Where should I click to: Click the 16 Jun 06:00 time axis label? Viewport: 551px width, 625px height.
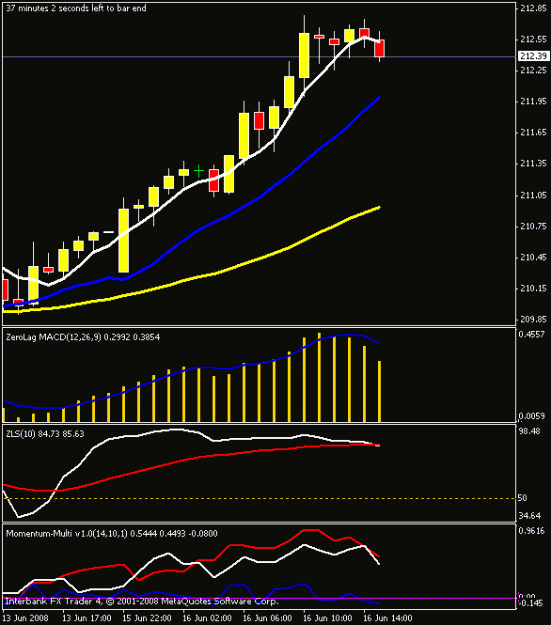click(x=267, y=618)
